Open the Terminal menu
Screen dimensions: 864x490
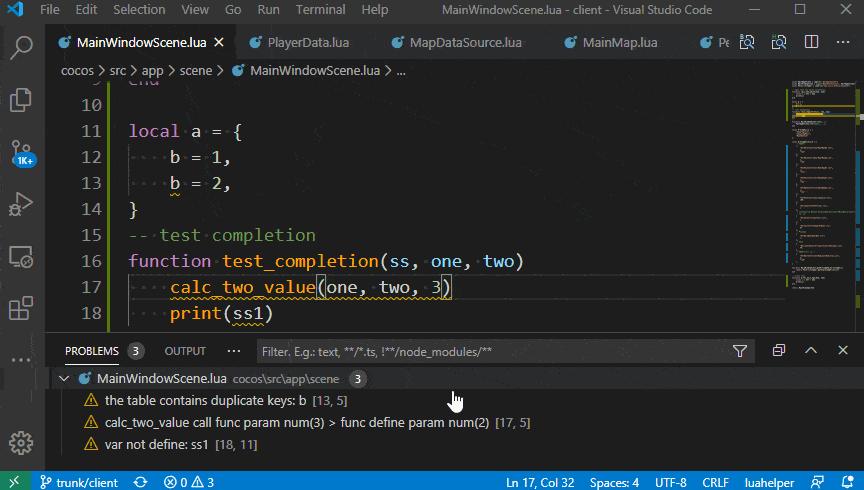(320, 9)
